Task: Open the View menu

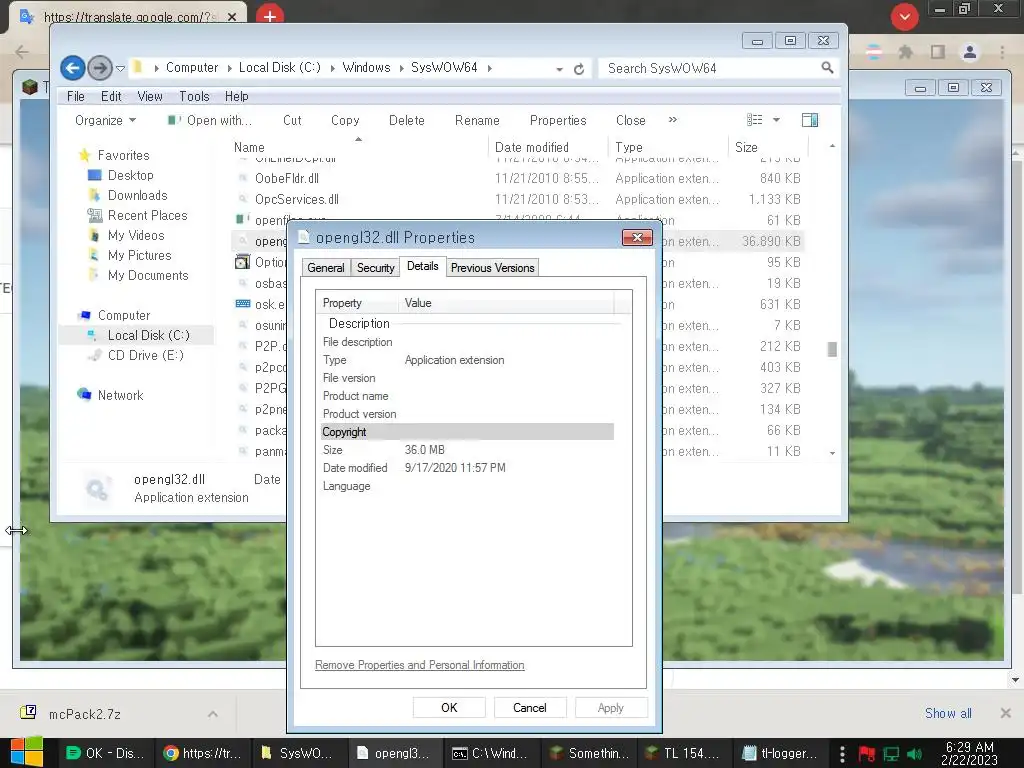Action: [150, 96]
